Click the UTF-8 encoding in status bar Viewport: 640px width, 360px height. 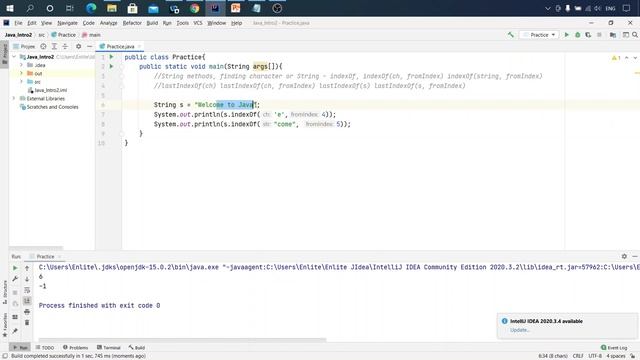tap(595, 356)
